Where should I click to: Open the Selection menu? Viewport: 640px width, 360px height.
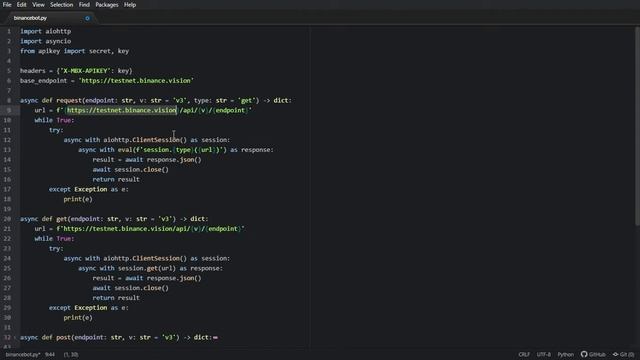(62, 5)
